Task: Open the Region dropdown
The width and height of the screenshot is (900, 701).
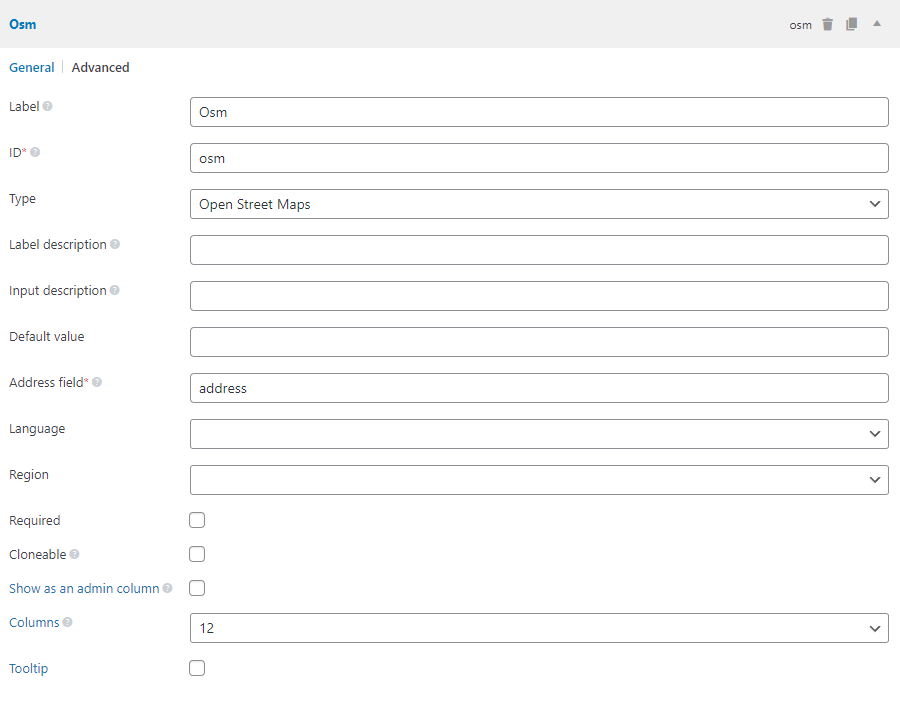Action: (539, 480)
